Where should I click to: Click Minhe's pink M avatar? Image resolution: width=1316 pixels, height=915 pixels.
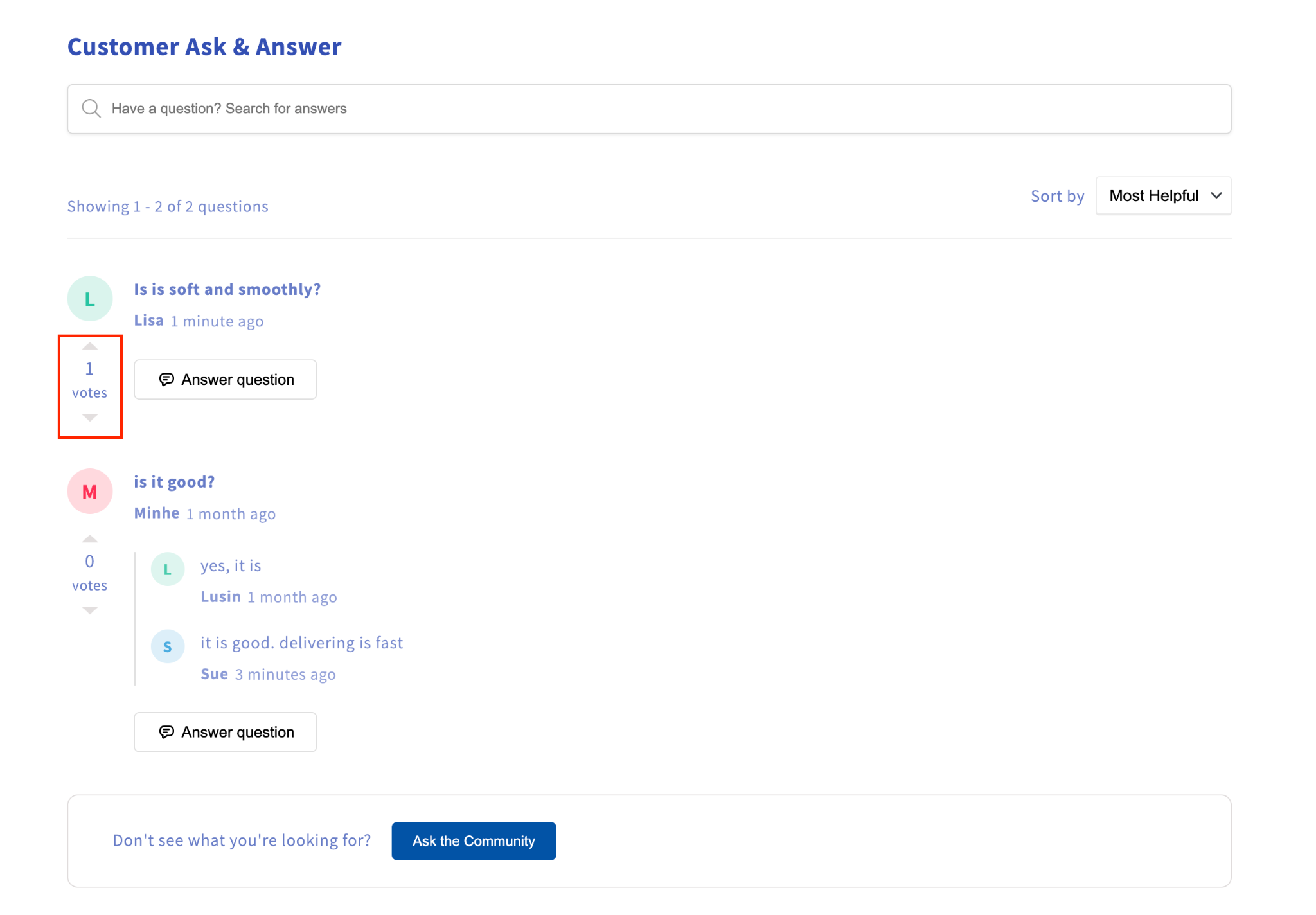tap(90, 492)
